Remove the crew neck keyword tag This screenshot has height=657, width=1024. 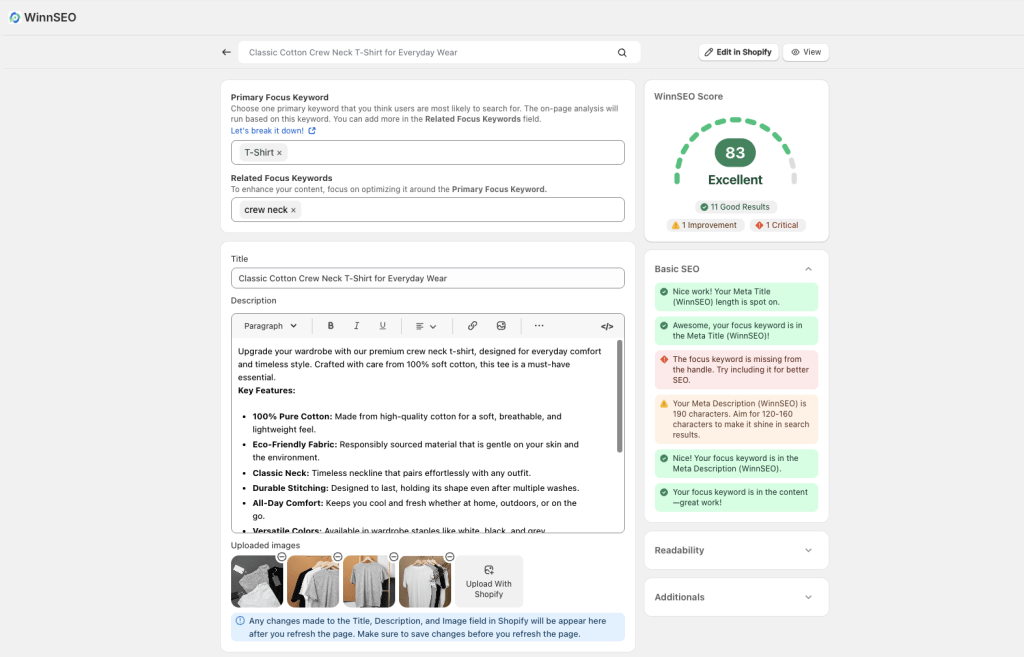[293, 210]
